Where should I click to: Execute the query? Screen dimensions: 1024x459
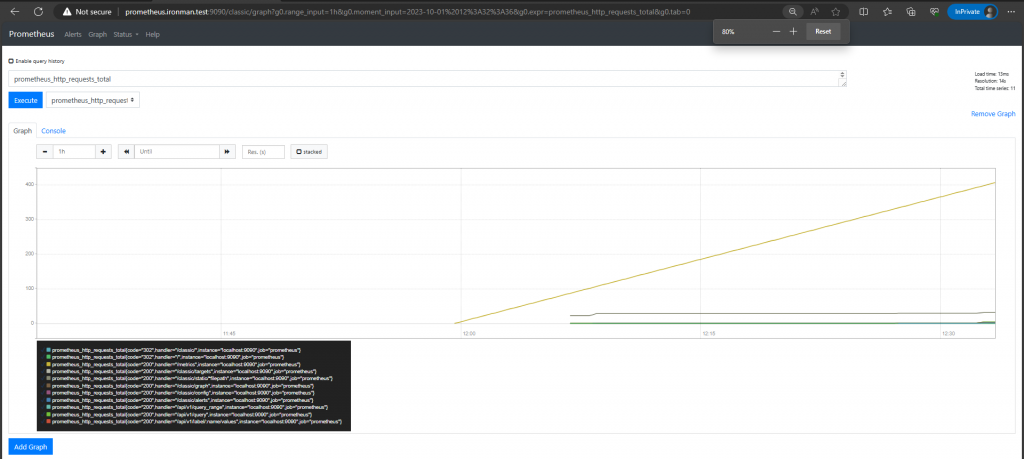coord(25,100)
